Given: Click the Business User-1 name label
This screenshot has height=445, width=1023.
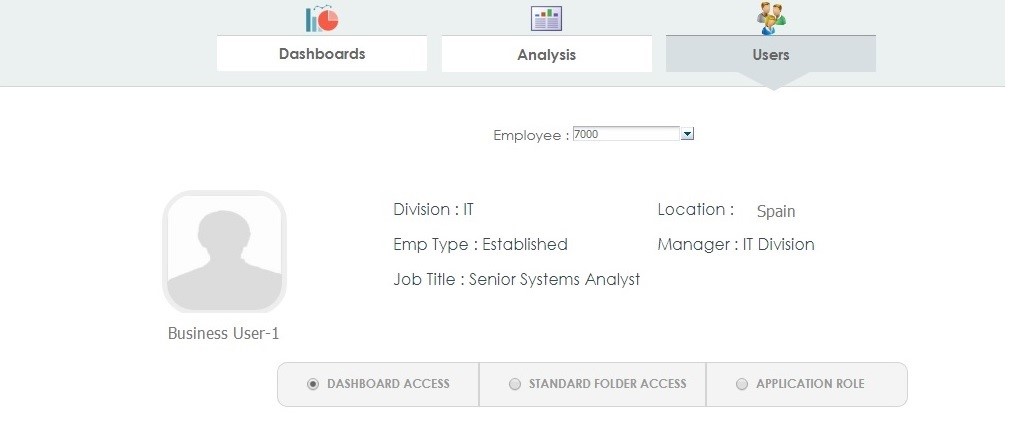Looking at the screenshot, I should click(224, 333).
